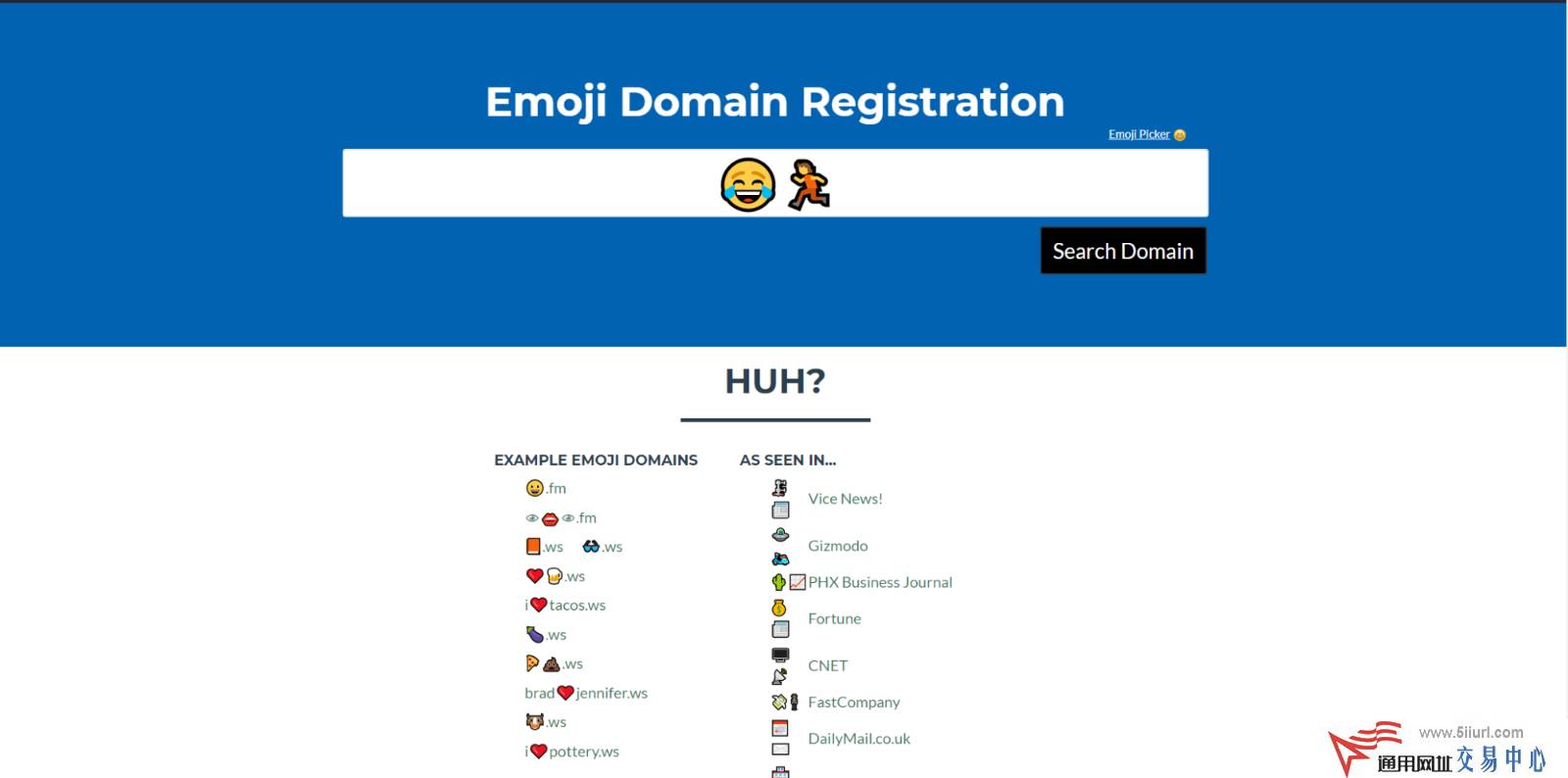Viewport: 1568px width, 778px height.
Task: Visit the Gizmodo article link
Action: pyautogui.click(x=837, y=546)
